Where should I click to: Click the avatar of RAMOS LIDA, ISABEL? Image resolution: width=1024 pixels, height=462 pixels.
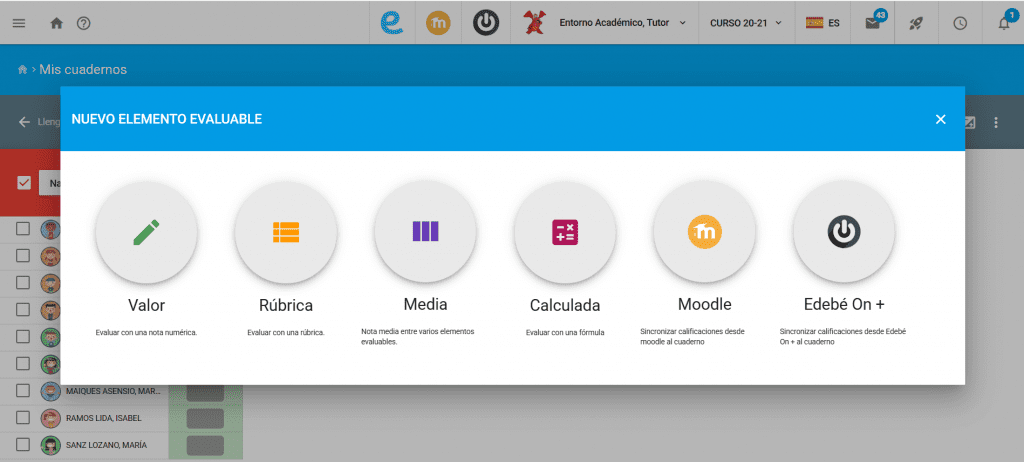pyautogui.click(x=50, y=418)
